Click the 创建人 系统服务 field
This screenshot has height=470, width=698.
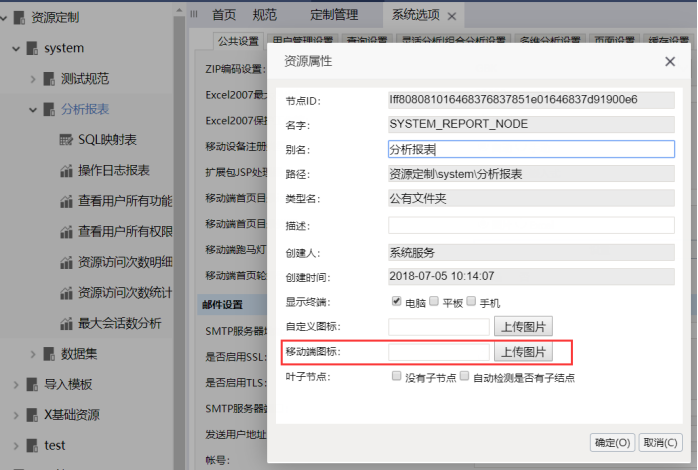click(531, 252)
